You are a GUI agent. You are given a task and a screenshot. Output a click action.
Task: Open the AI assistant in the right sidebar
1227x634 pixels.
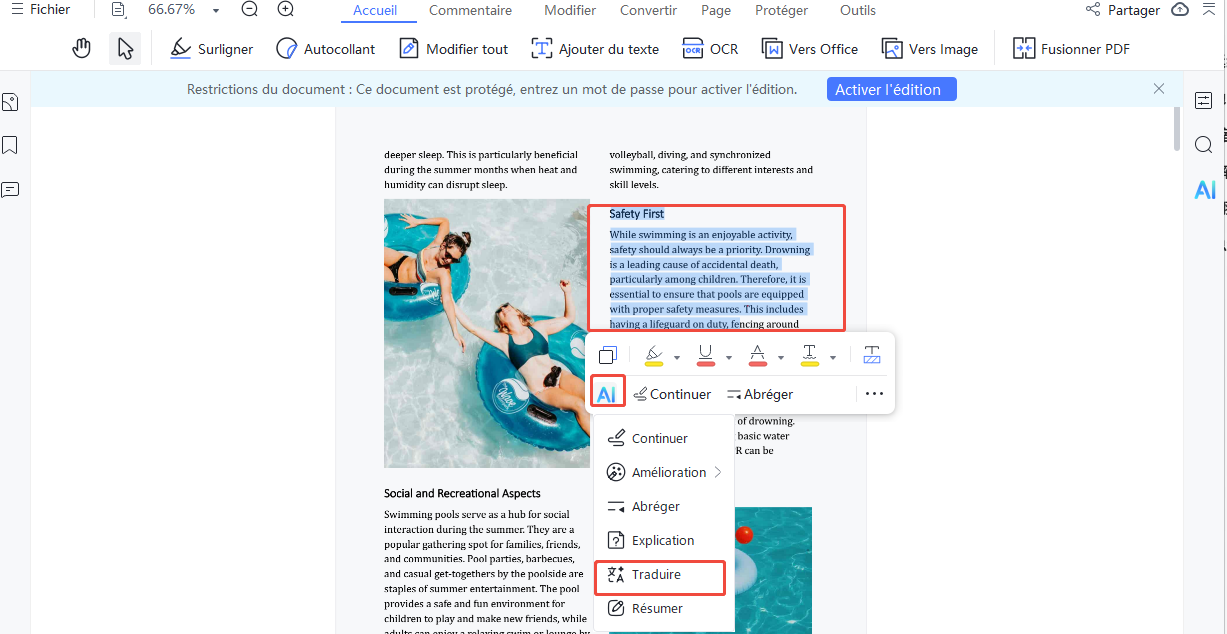coord(1204,189)
